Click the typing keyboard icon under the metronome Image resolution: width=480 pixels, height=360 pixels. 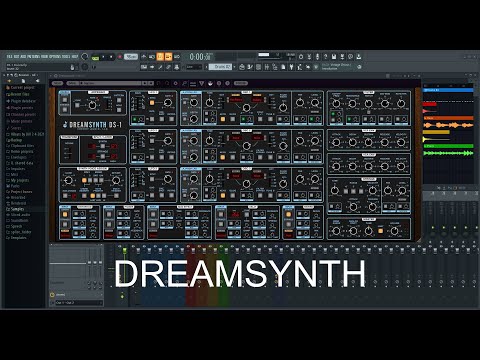(144, 67)
